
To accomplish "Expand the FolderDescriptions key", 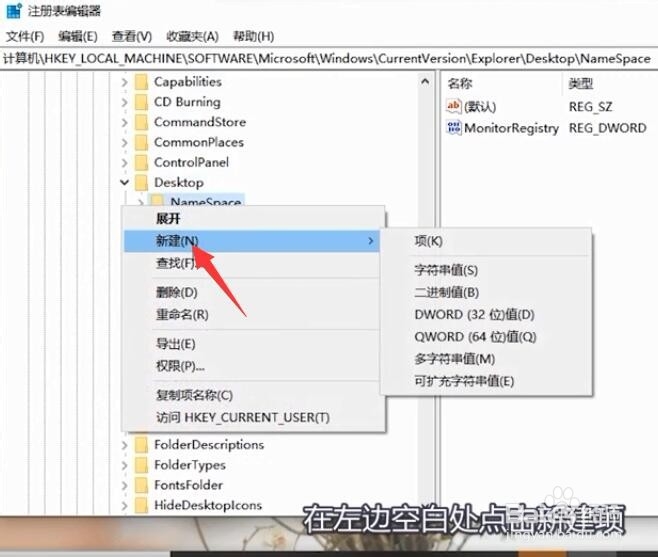I will tap(124, 445).
